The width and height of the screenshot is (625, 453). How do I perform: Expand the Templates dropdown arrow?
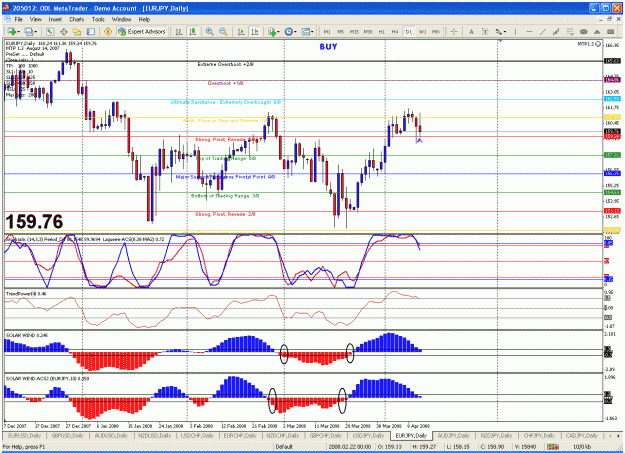(312, 32)
